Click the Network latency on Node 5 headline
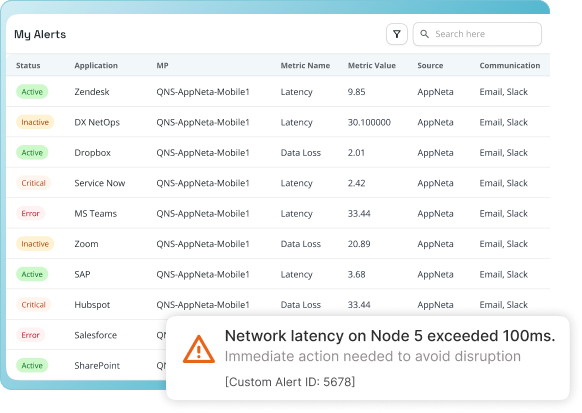582x413 pixels. click(x=390, y=336)
